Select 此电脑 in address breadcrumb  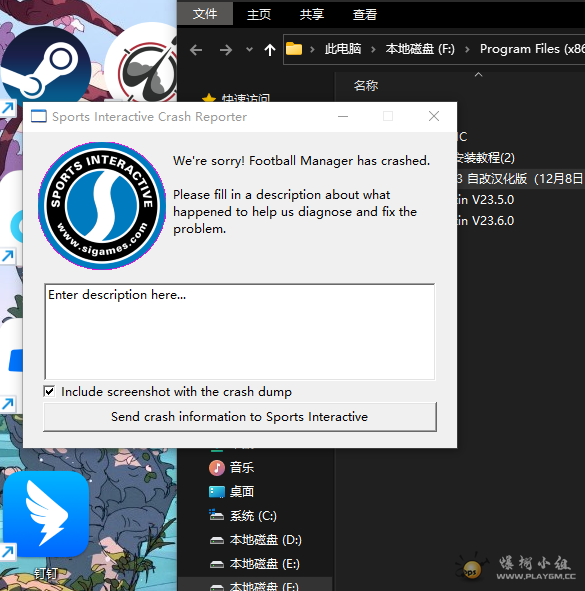343,49
